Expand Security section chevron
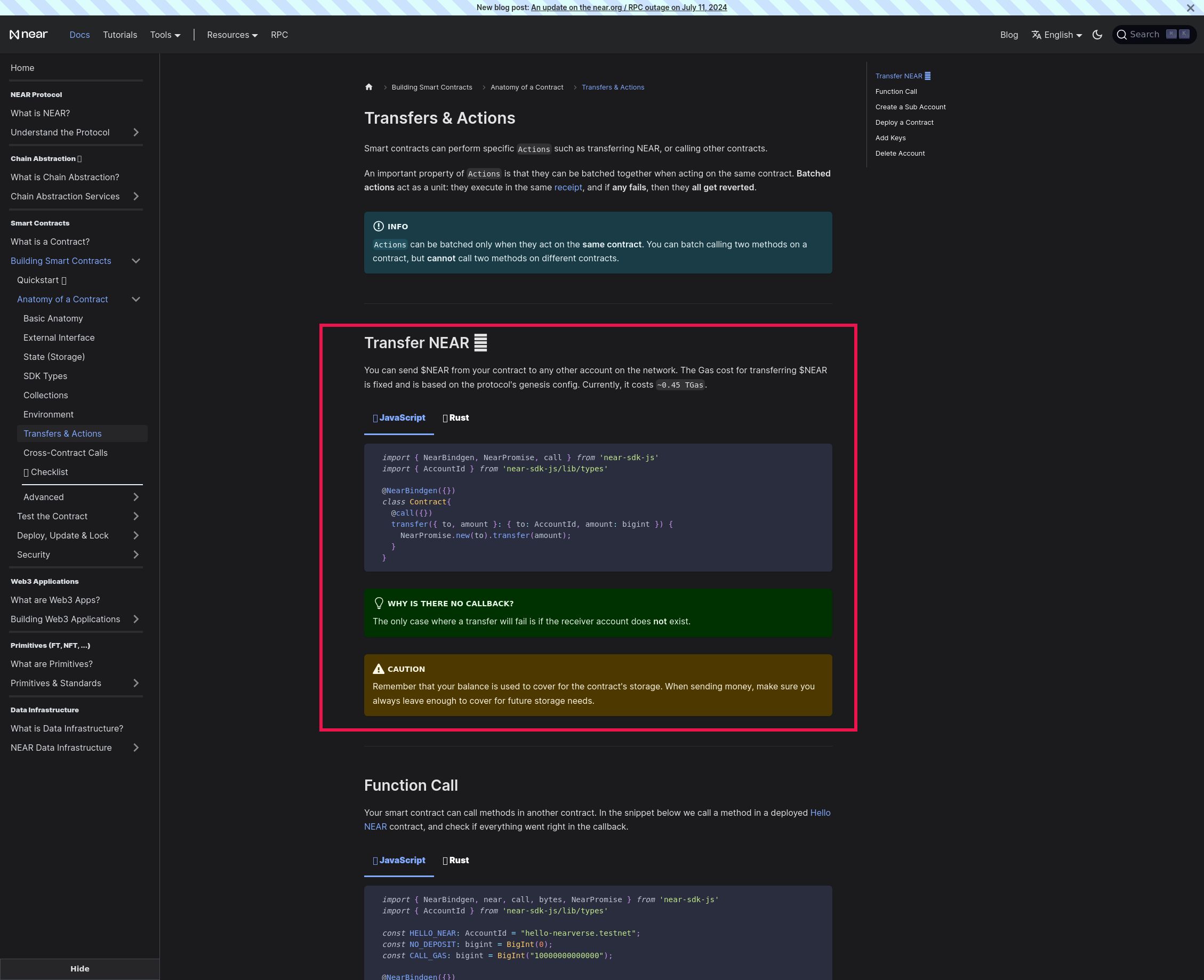Screen dimensions: 1204x980 tap(136, 555)
